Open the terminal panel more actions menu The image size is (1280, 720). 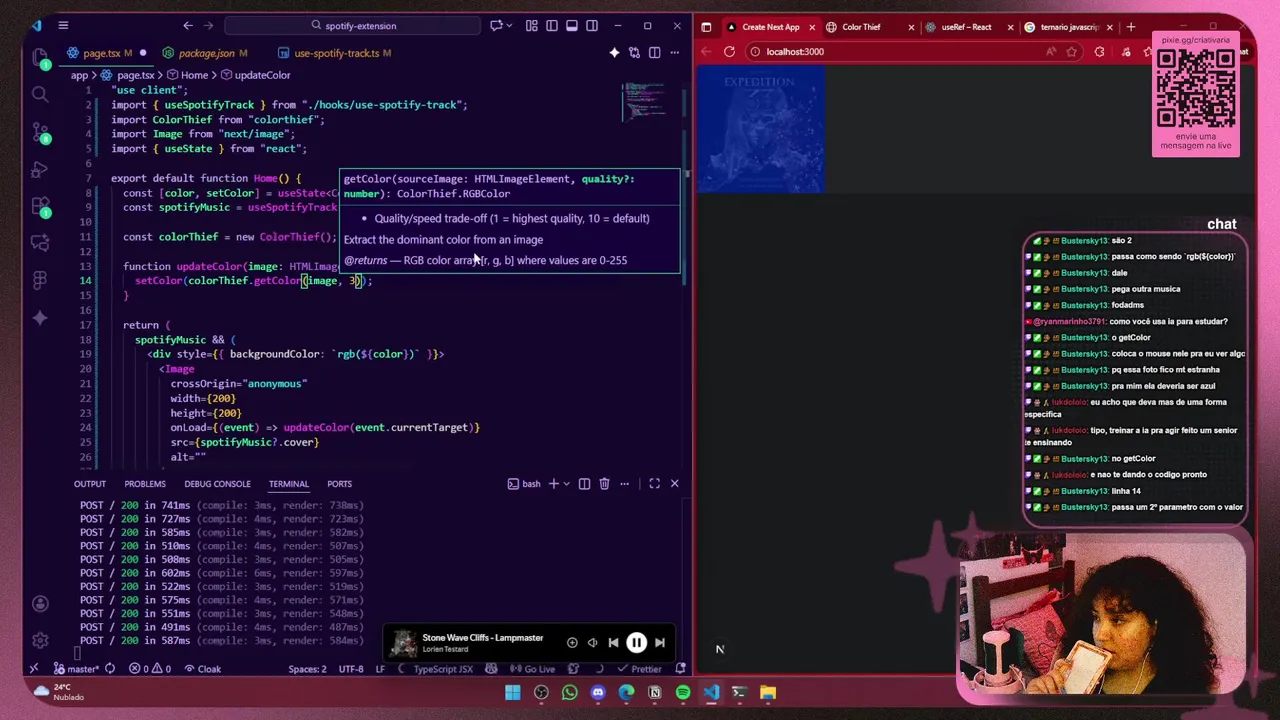click(x=625, y=484)
